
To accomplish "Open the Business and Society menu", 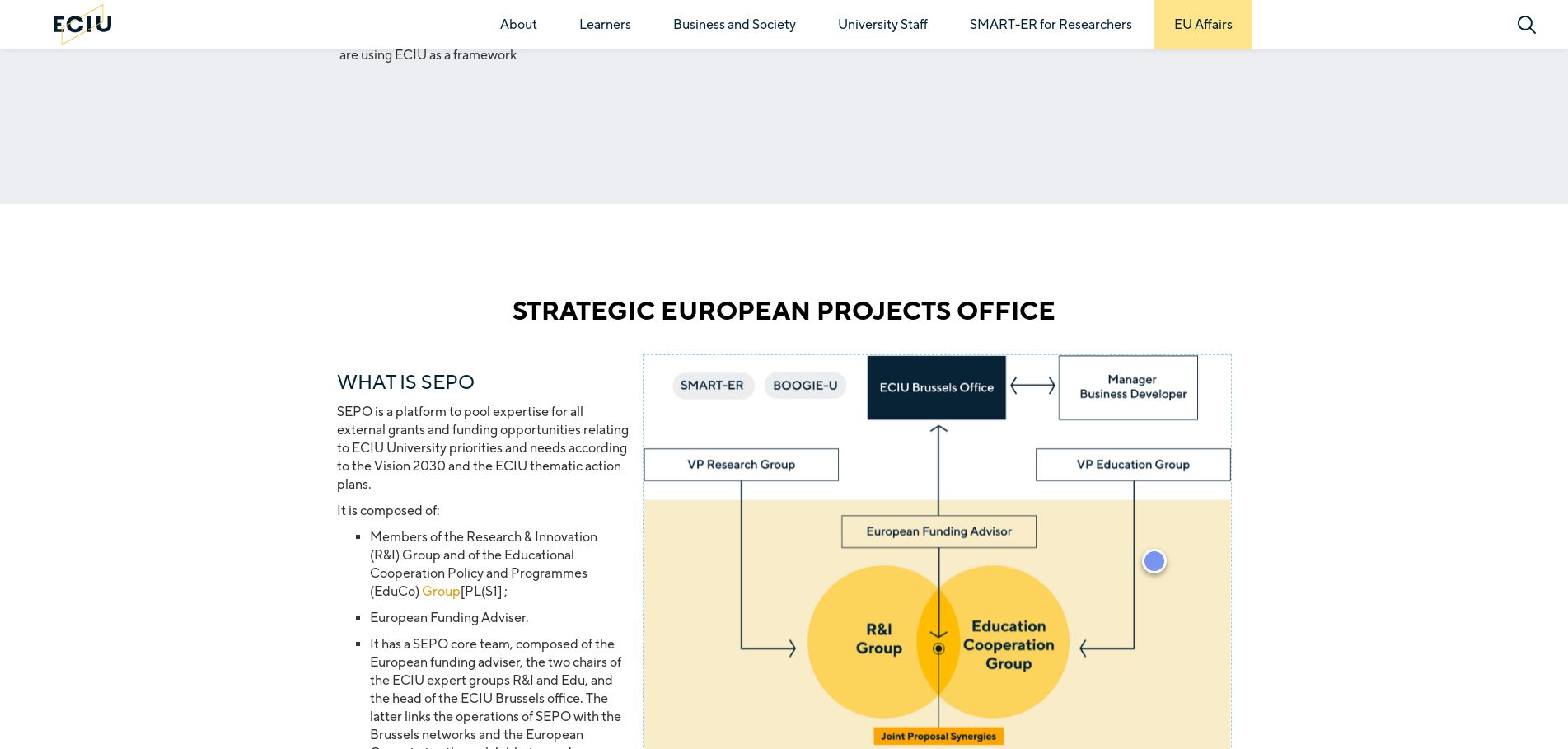I will pos(734,25).
